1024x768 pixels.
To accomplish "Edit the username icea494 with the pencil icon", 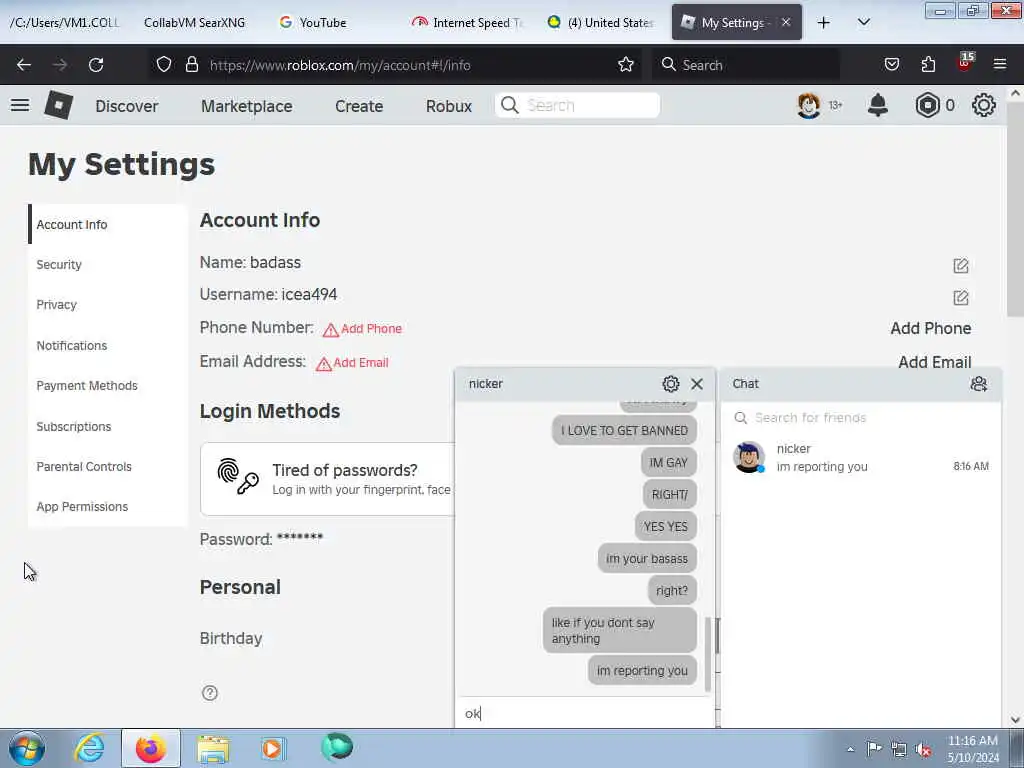I will (961, 298).
